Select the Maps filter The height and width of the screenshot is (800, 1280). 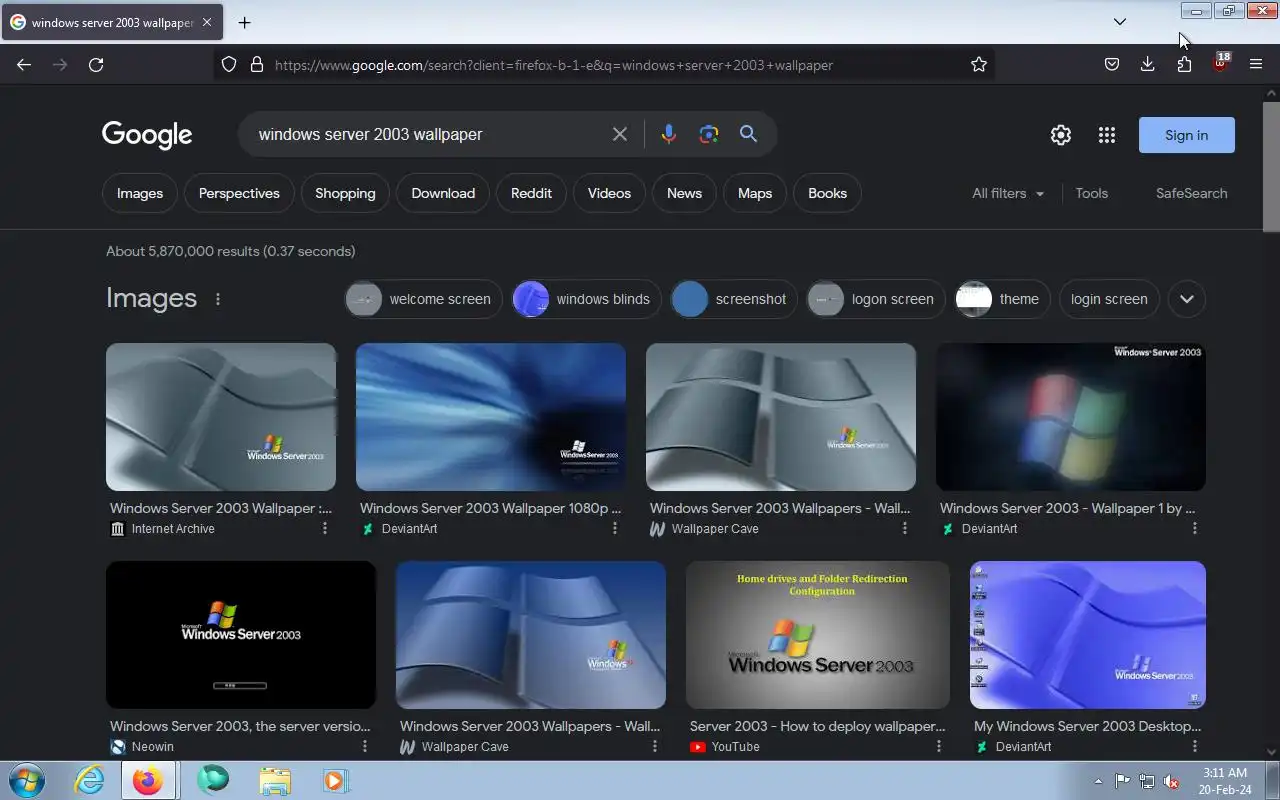(755, 193)
